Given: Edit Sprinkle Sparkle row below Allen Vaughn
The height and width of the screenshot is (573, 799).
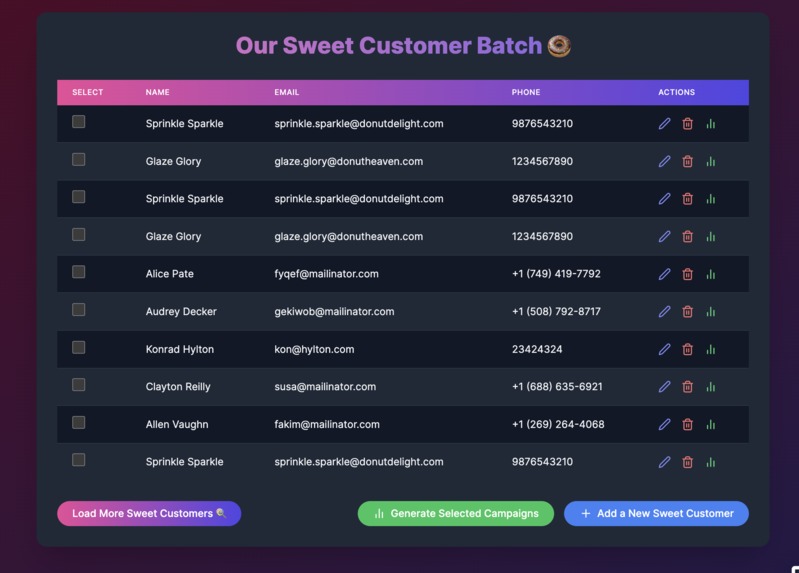Looking at the screenshot, I should point(664,462).
